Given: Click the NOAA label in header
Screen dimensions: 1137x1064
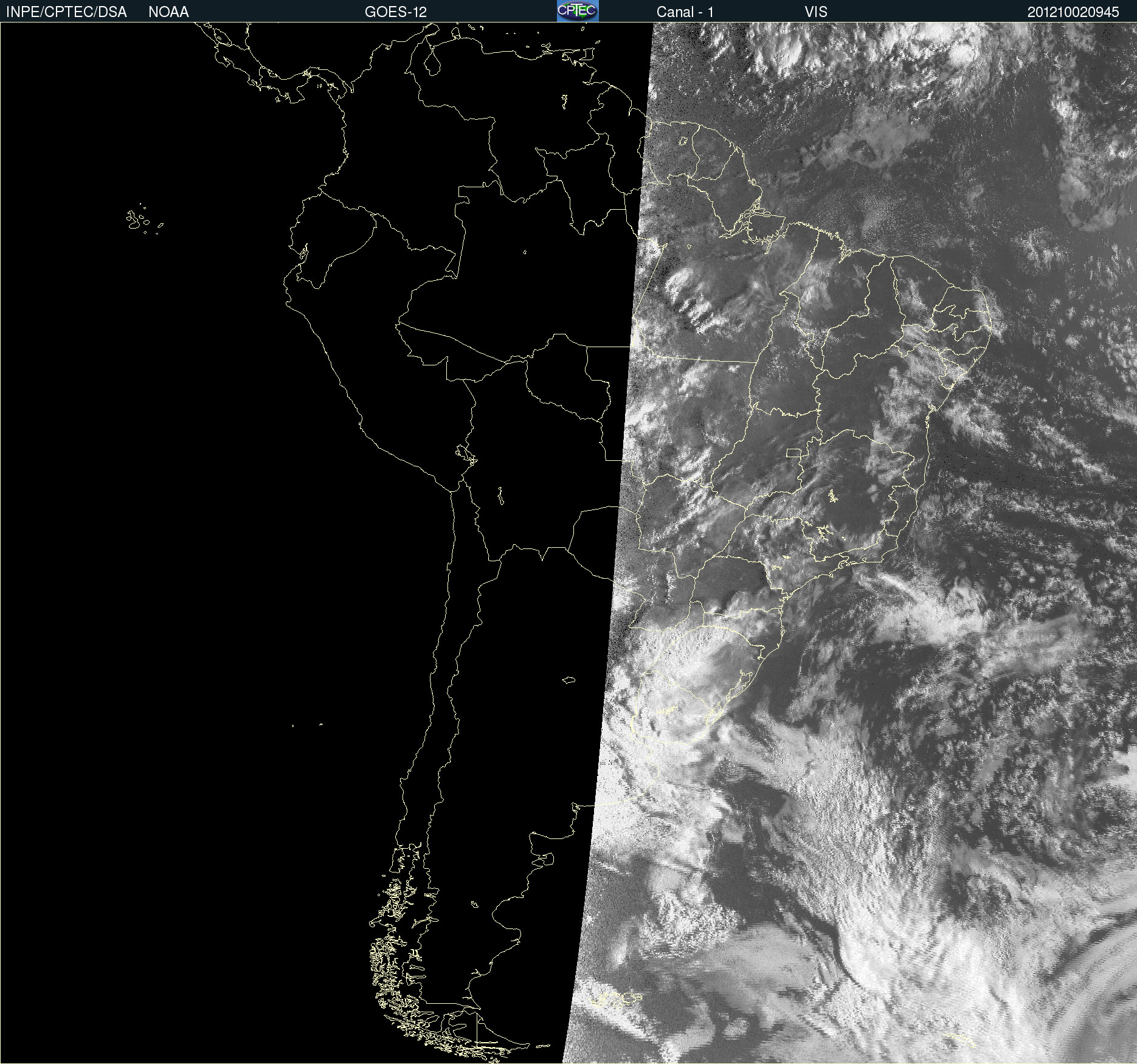Looking at the screenshot, I should (x=168, y=12).
